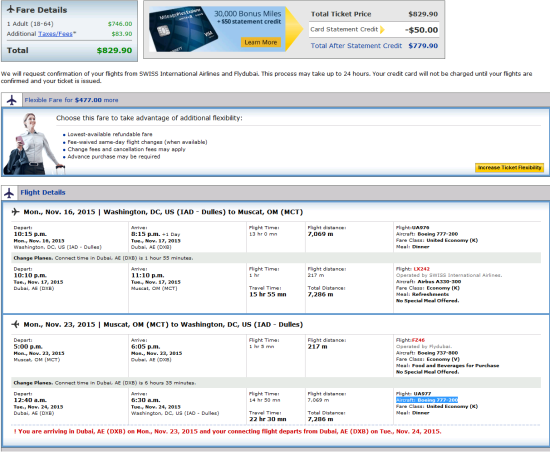Click the 30,000 Bonus Miles banner text
The height and width of the screenshot is (452, 550).
pyautogui.click(x=248, y=14)
